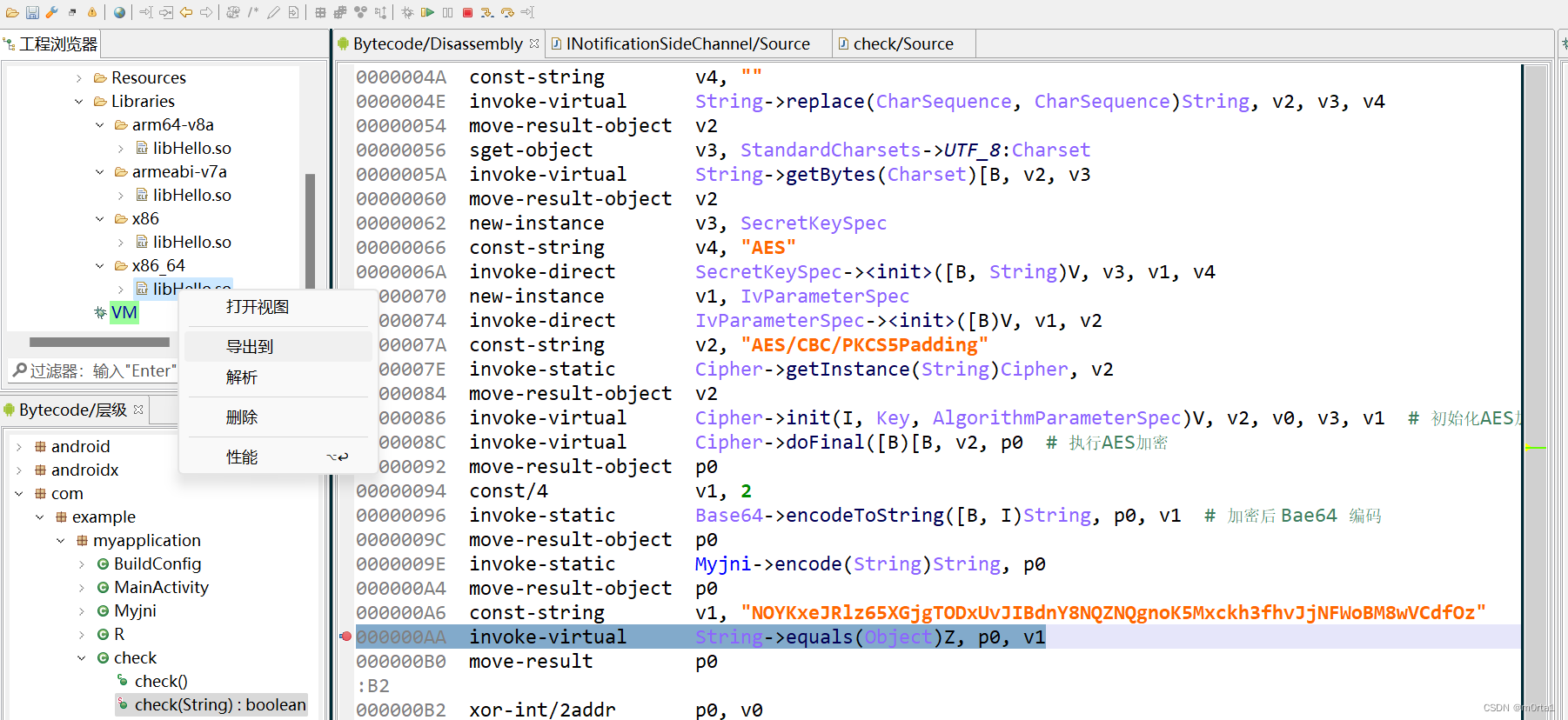Click the project explorer horizontal scrollbar
The width and height of the screenshot is (1568, 720).
[100, 342]
